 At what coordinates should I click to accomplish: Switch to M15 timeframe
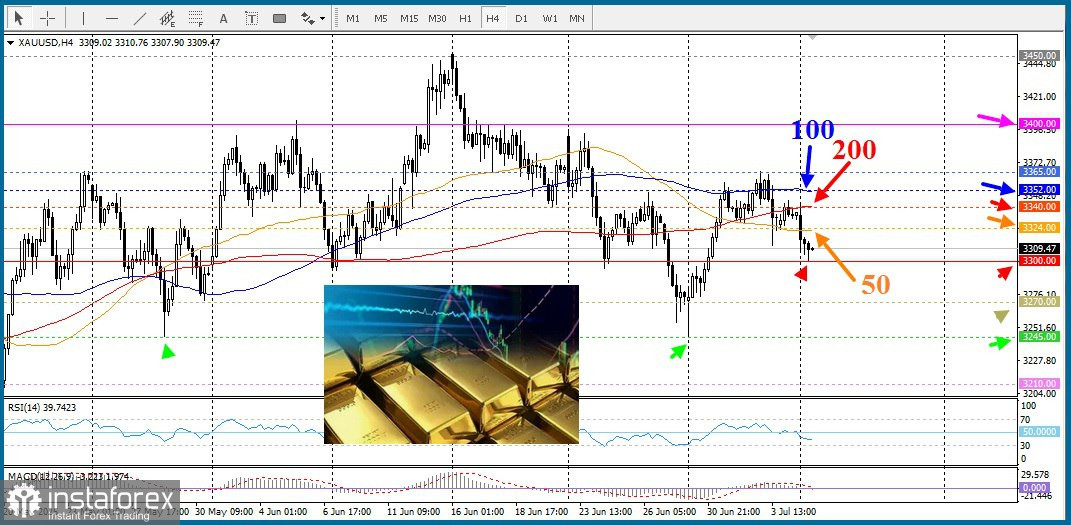point(409,18)
